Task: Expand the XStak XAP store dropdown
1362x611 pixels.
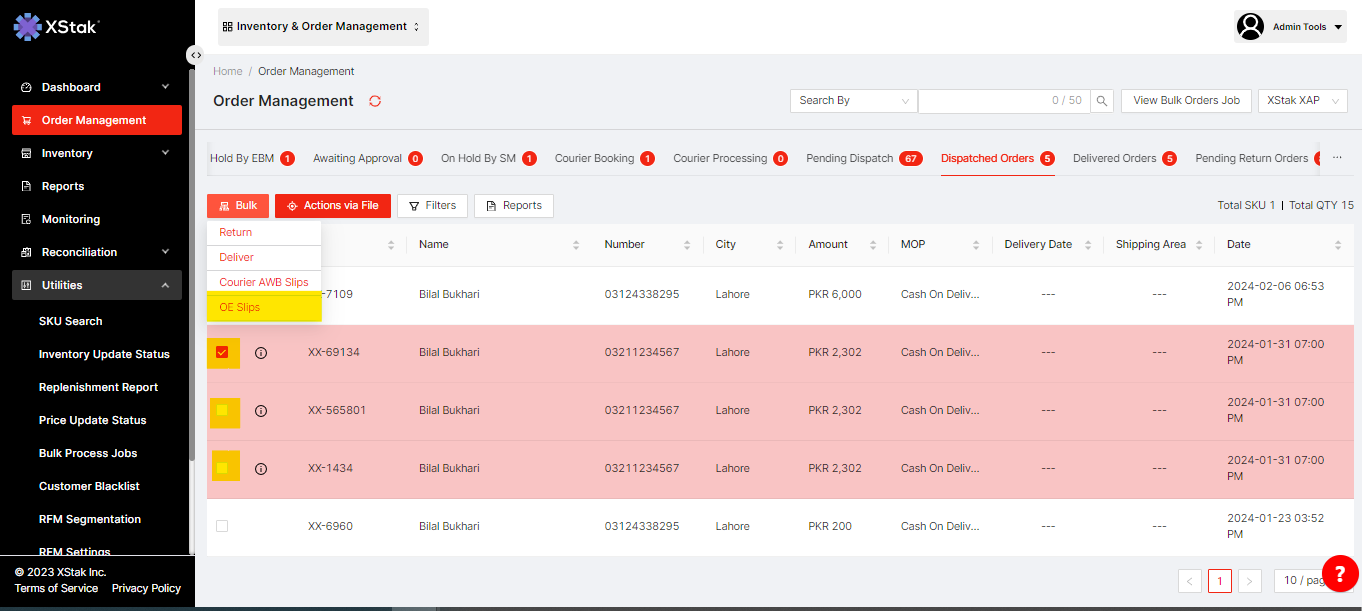Action: click(1302, 101)
